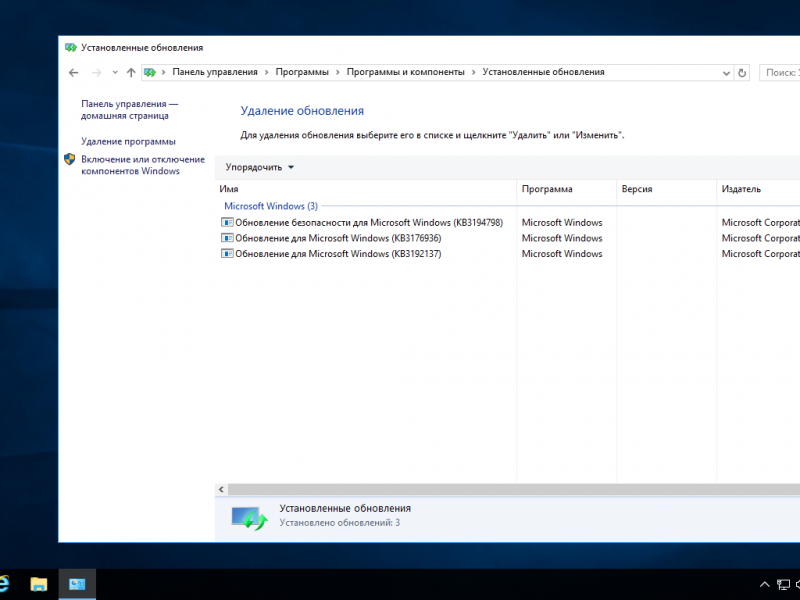The image size is (800, 600).
Task: Click Microsoft Windows program cell for KB3194798
Action: tap(562, 222)
